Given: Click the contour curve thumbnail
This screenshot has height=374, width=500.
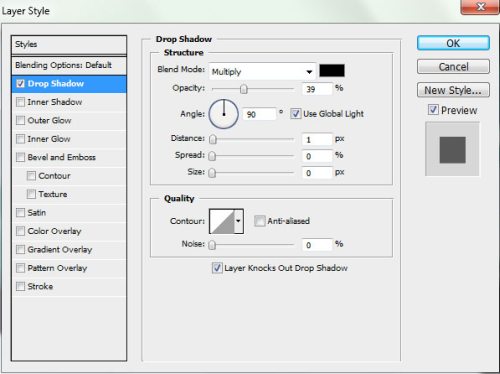Looking at the screenshot, I should pos(222,221).
